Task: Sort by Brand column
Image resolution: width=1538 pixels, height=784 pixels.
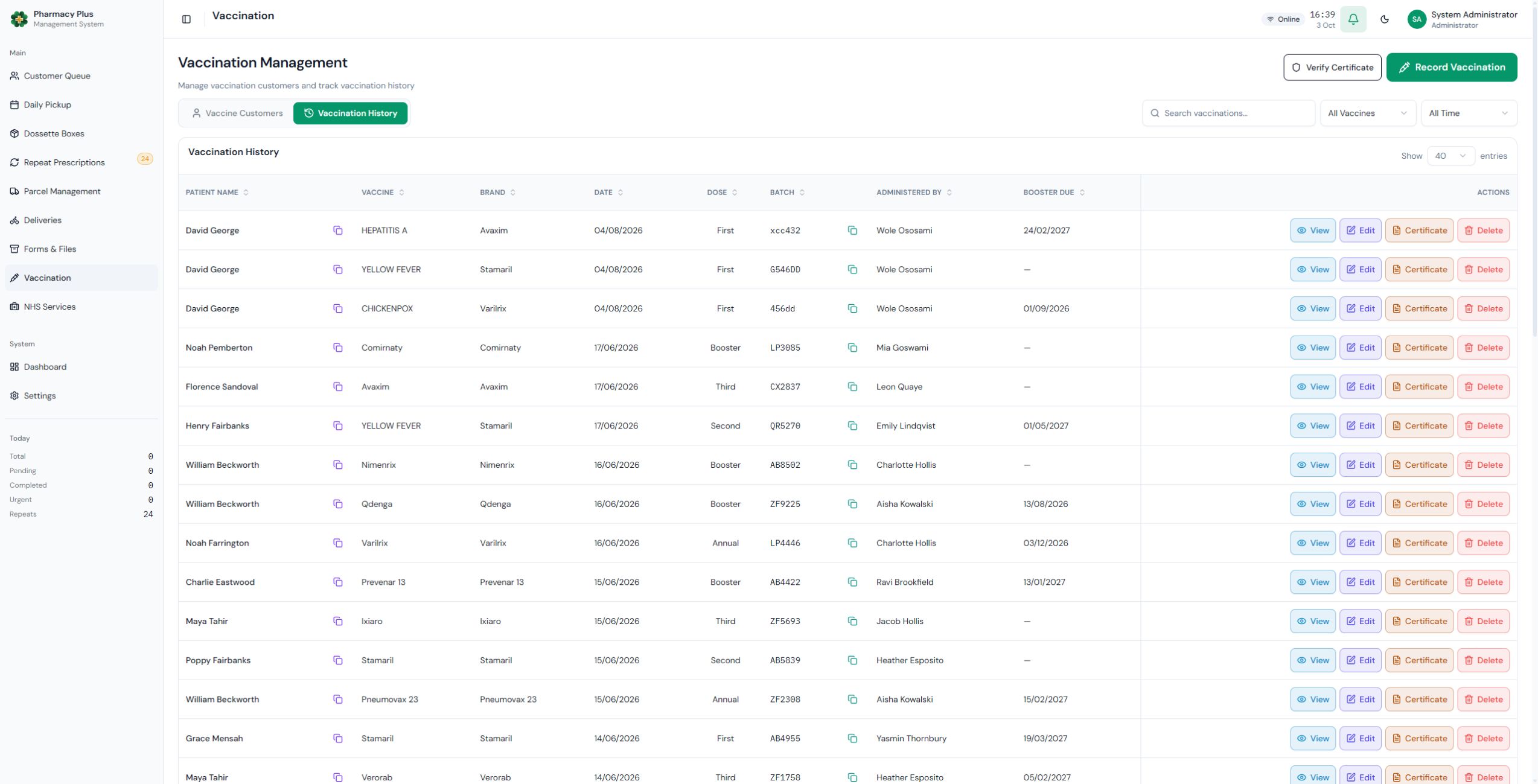Action: coord(498,193)
